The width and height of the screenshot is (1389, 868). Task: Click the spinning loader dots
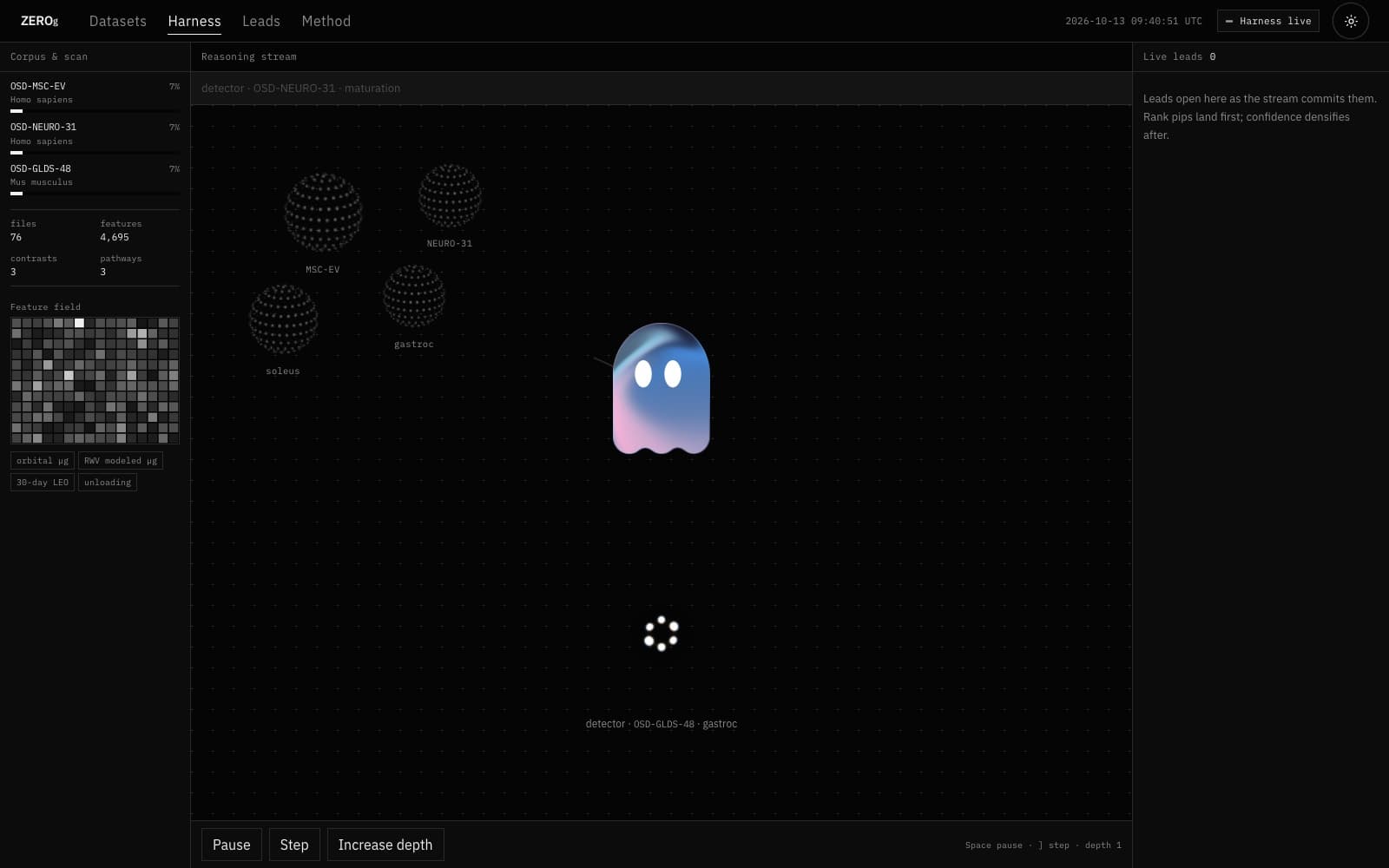(662, 634)
